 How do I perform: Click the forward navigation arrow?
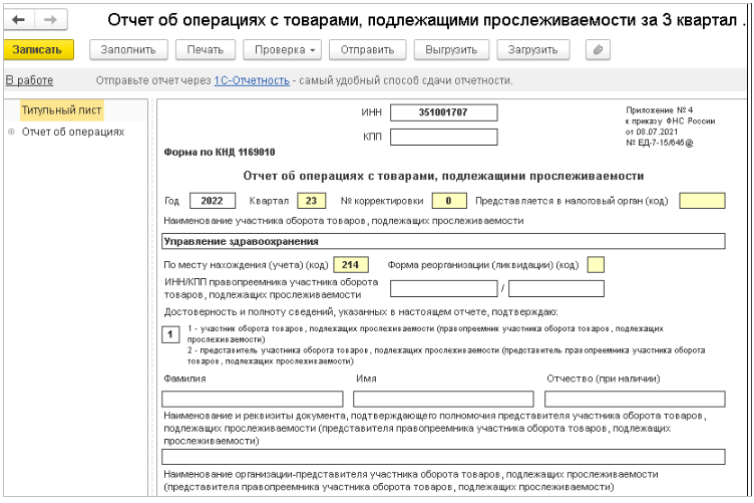[50, 20]
